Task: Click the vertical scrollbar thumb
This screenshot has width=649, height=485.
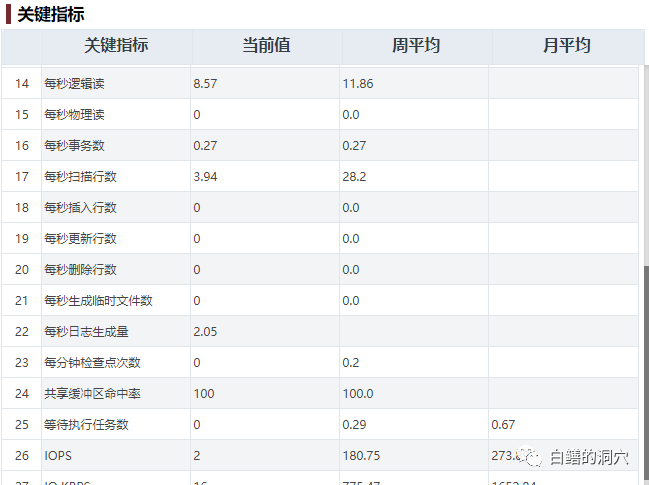Action: point(647,375)
